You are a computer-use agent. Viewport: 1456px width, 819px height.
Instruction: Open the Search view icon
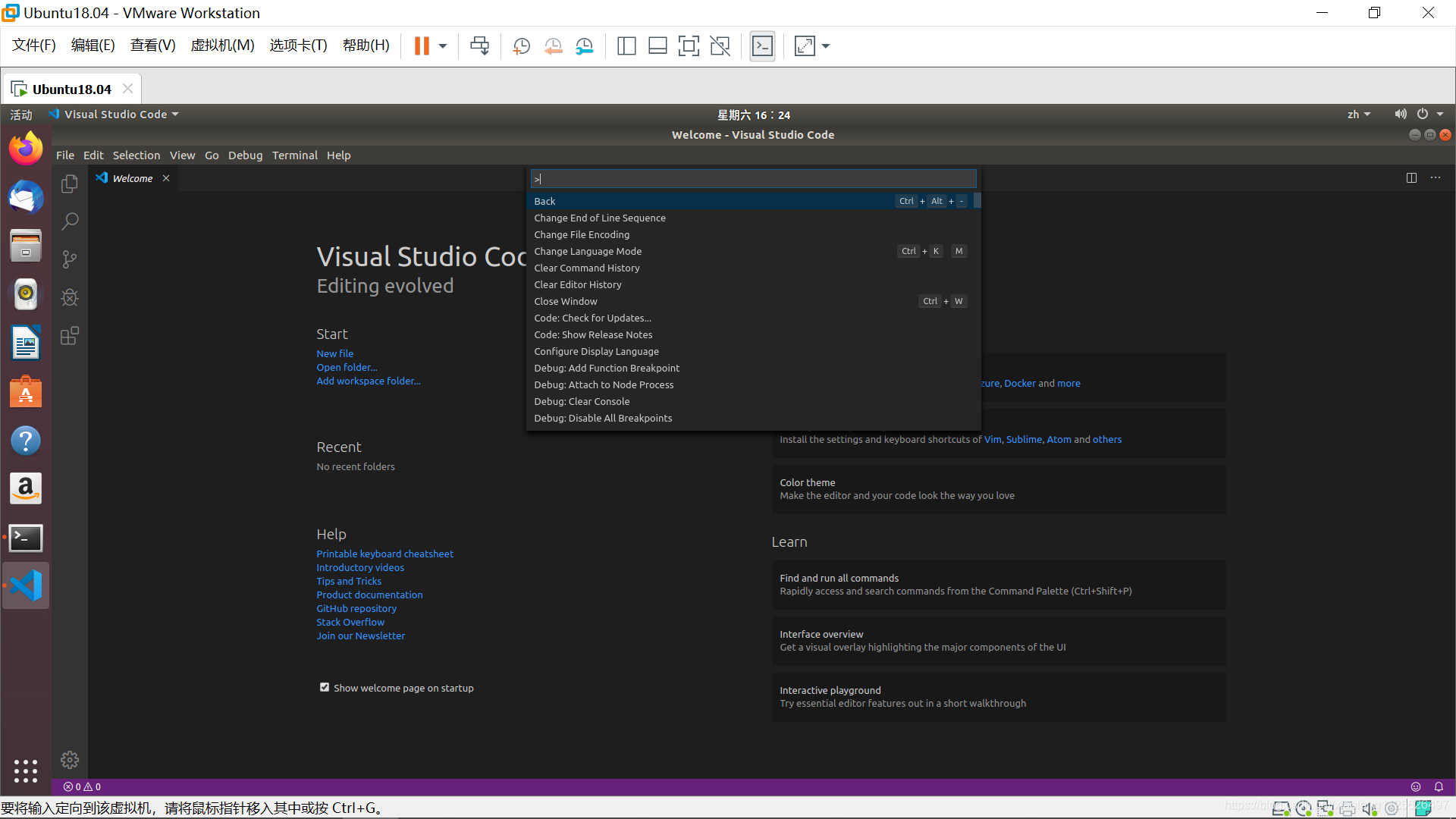click(70, 221)
